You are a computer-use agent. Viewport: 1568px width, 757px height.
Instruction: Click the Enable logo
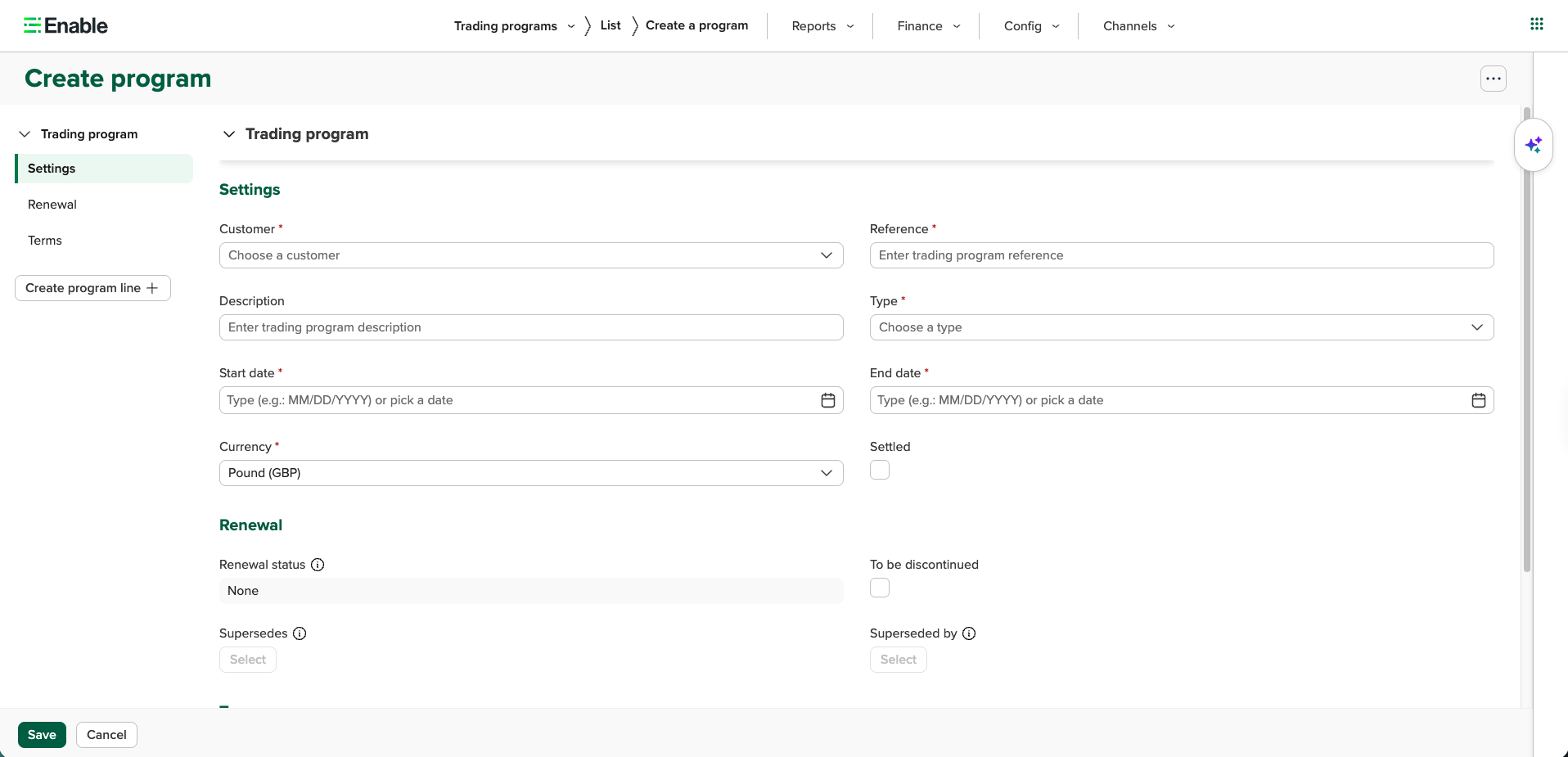point(65,25)
